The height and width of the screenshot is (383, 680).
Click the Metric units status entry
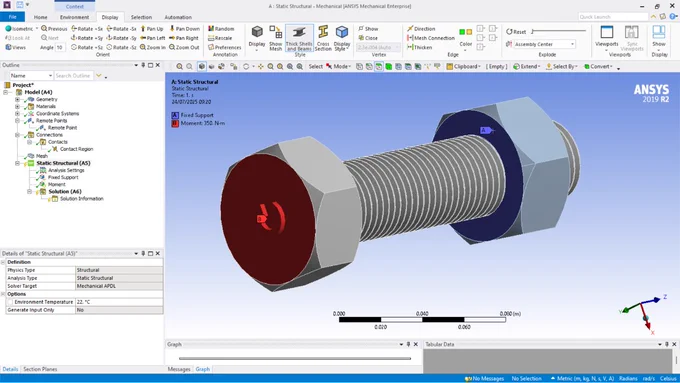tap(582, 379)
